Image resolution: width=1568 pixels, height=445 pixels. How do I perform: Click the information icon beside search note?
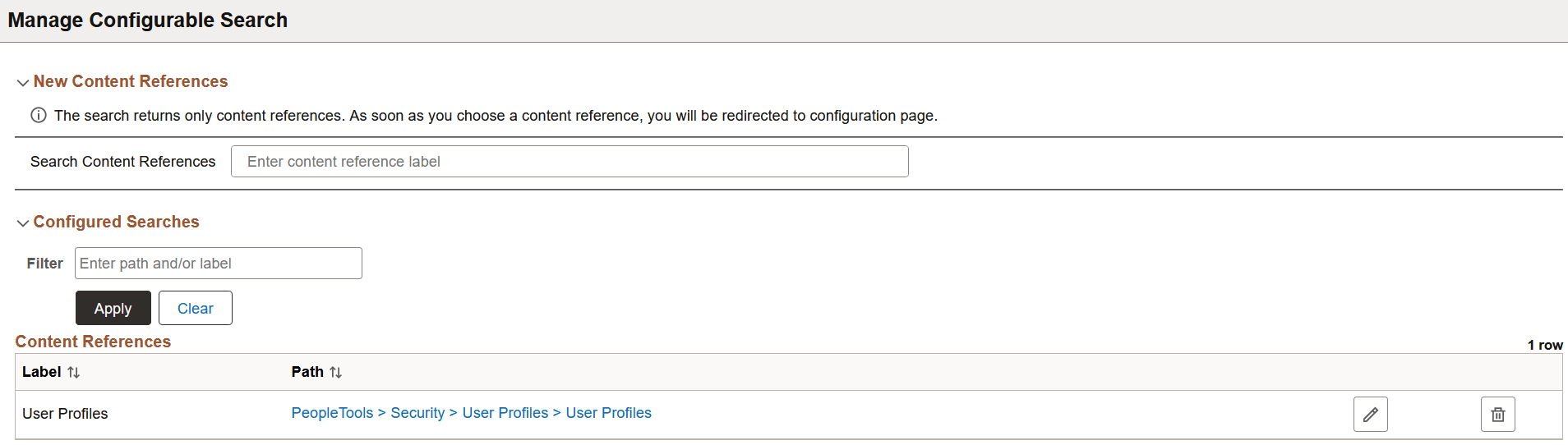39,115
